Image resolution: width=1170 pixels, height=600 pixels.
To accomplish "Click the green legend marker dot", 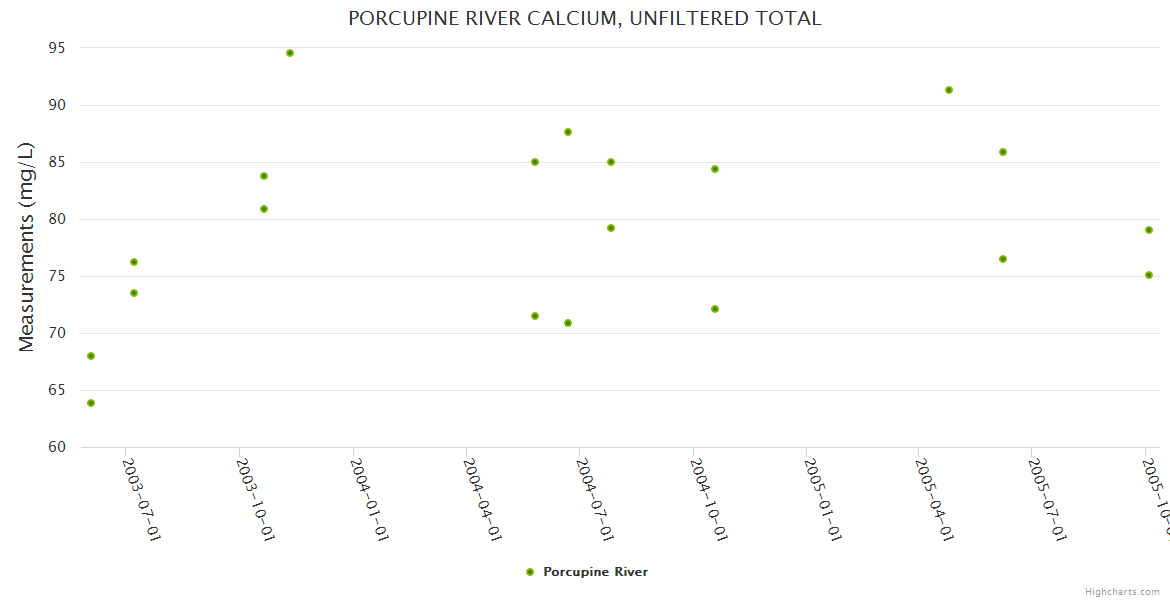I will (x=530, y=572).
